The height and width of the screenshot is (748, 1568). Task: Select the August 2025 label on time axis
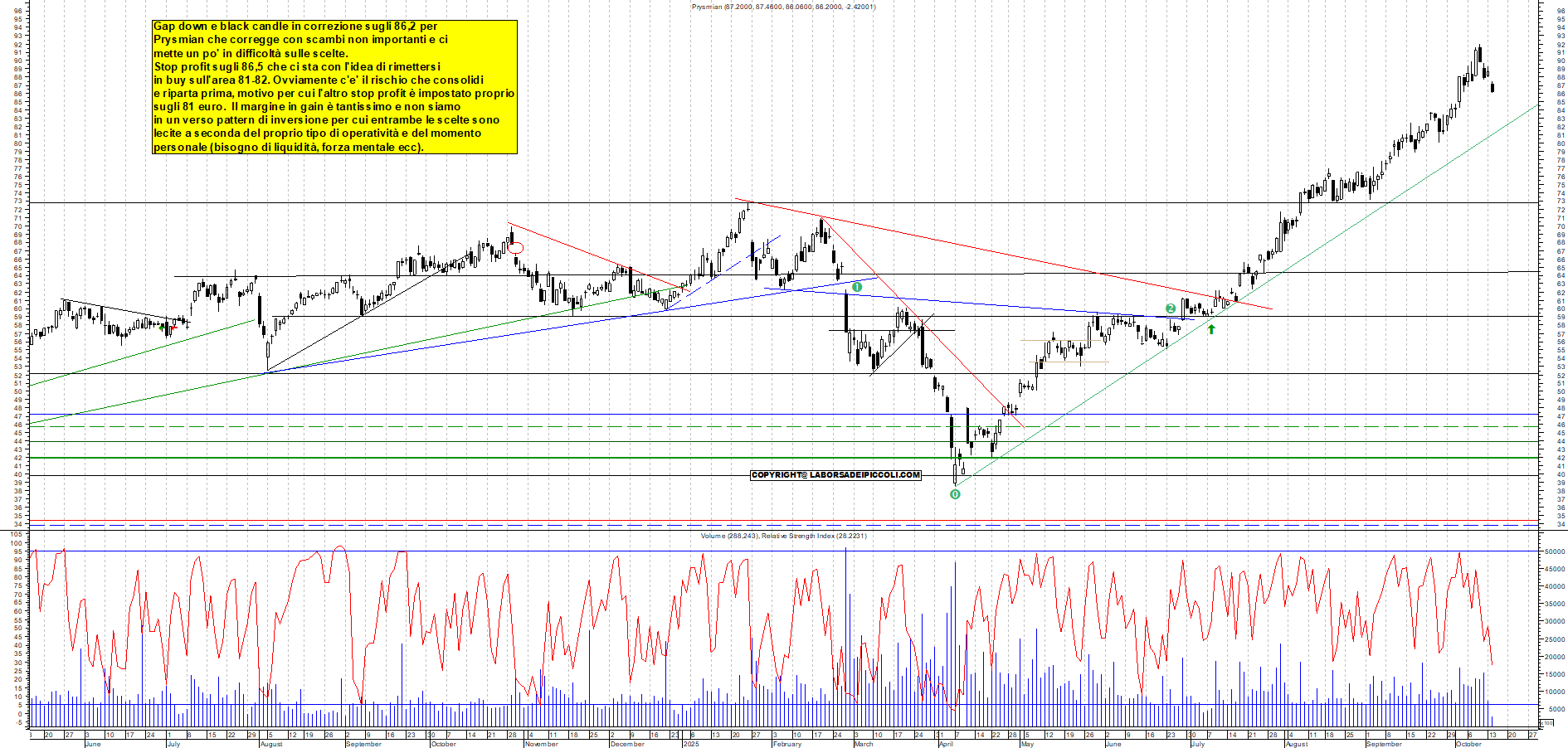[x=1296, y=744]
